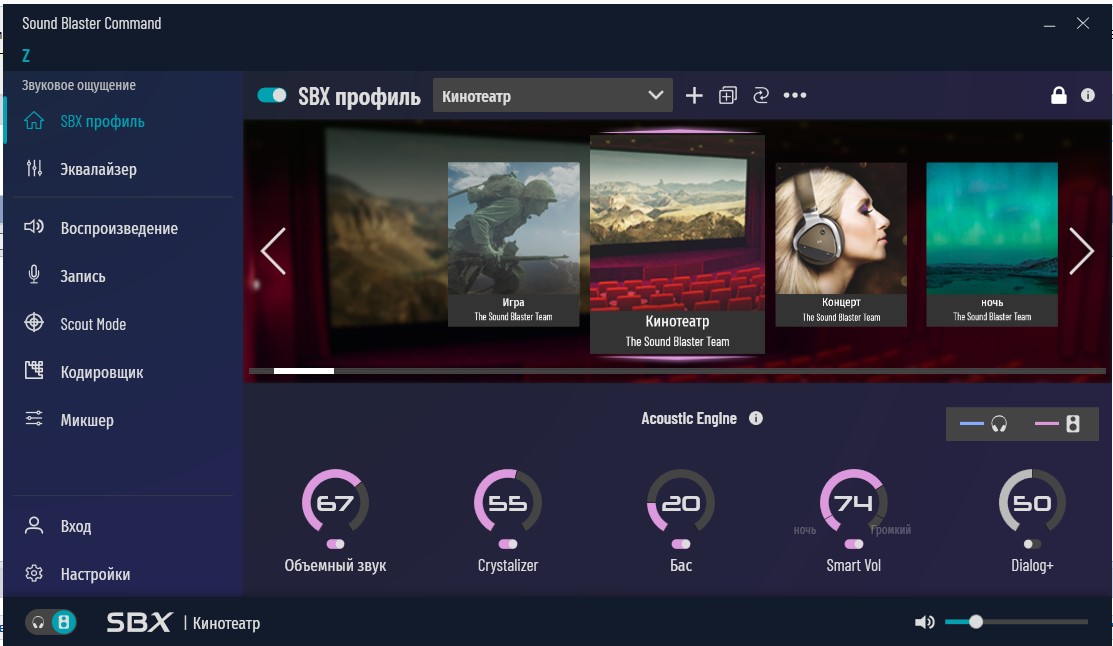1113x646 pixels.
Task: Open Микшер section
Action: pos(87,420)
